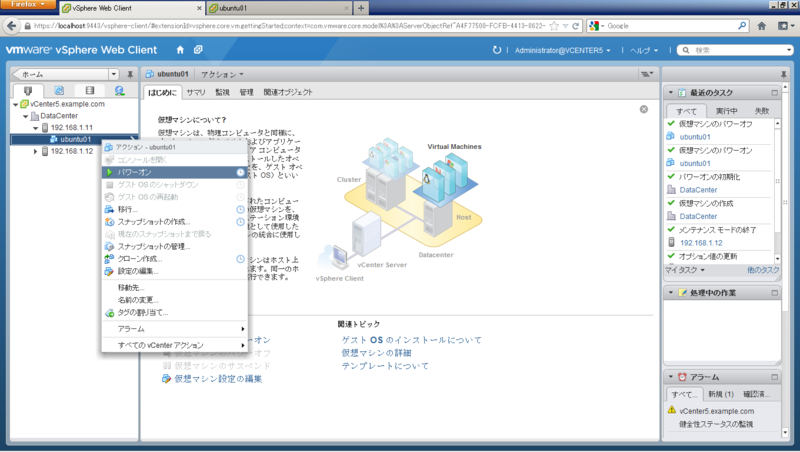Click the vSphere home icon in header
Screen dimensions: 800x452
[x=180, y=49]
